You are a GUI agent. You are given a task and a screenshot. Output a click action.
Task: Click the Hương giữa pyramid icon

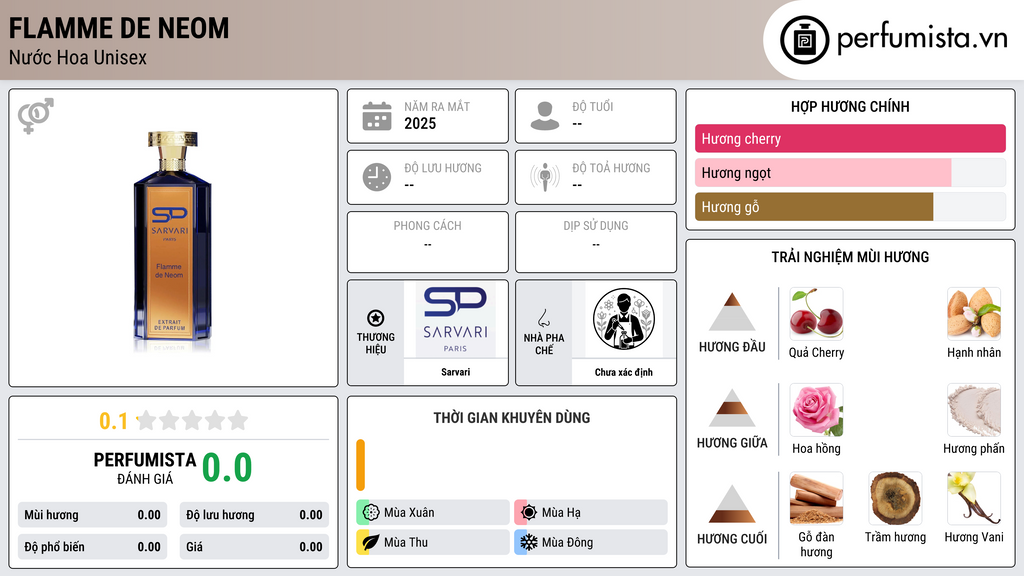click(x=732, y=408)
